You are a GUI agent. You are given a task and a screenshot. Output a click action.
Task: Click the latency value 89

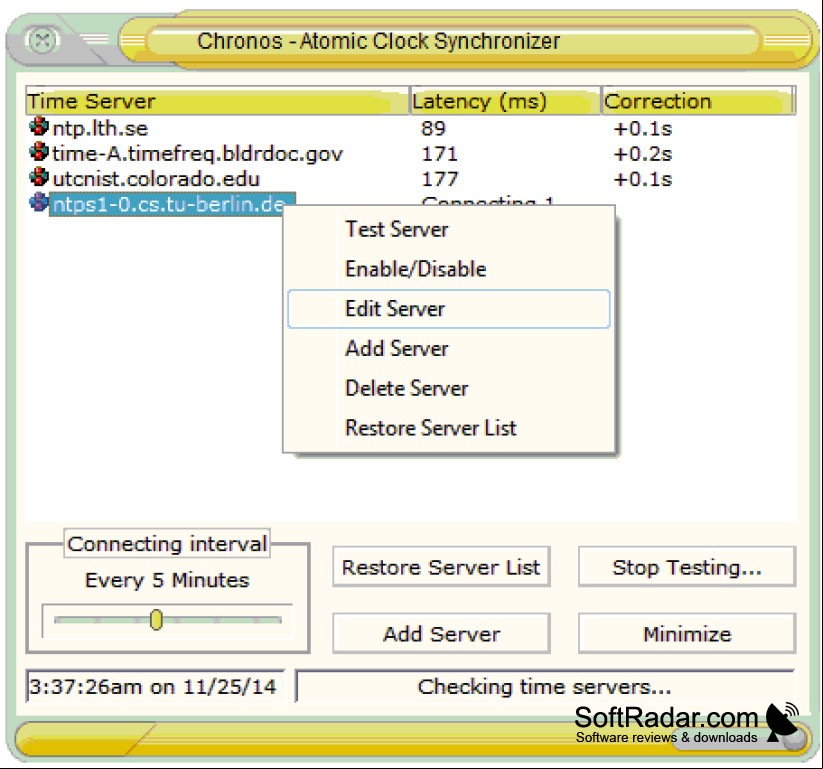point(434,129)
